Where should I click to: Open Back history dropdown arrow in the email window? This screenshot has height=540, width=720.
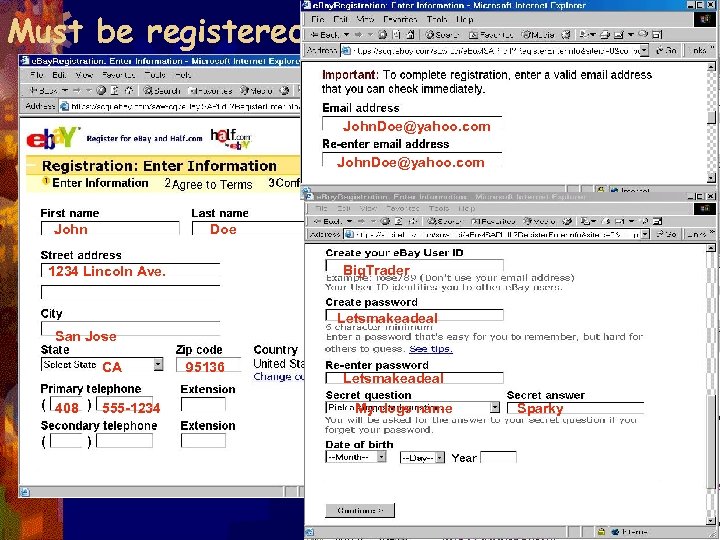tap(346, 35)
